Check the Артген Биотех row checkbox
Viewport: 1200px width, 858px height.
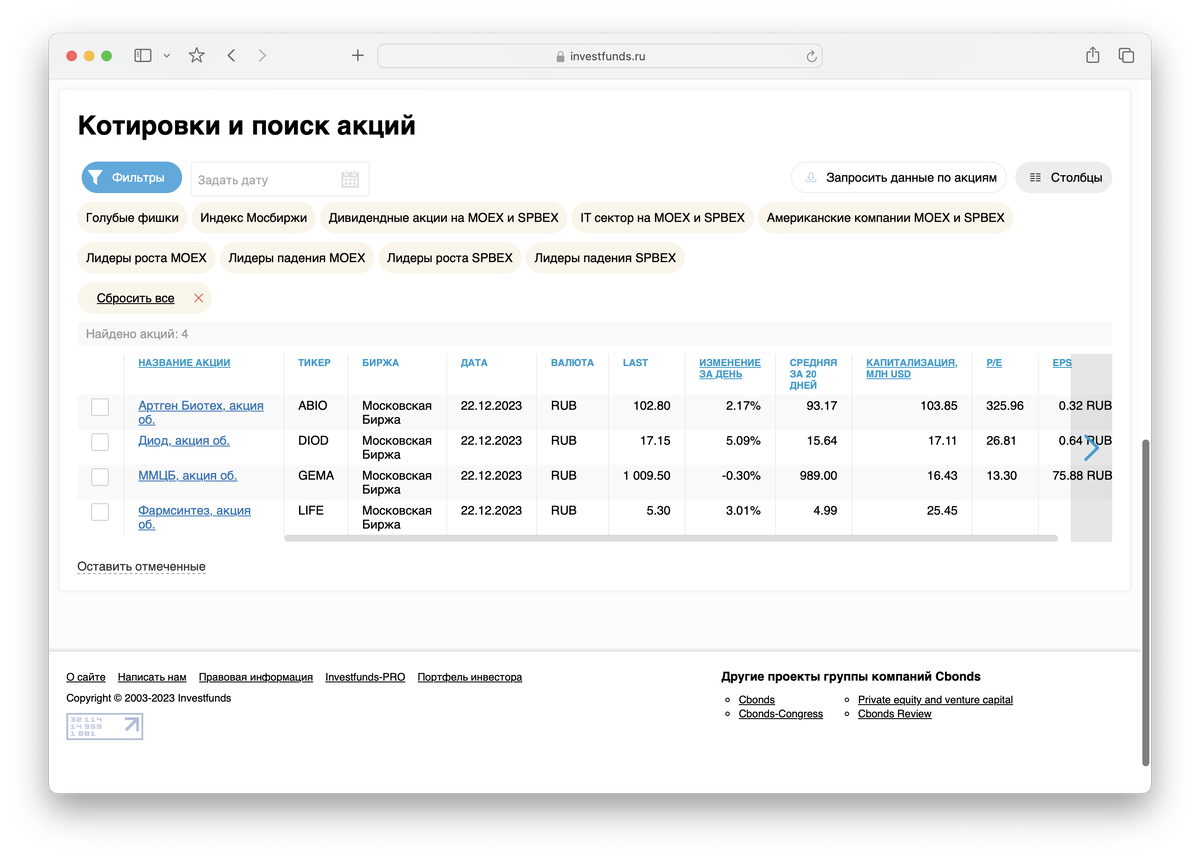click(100, 407)
